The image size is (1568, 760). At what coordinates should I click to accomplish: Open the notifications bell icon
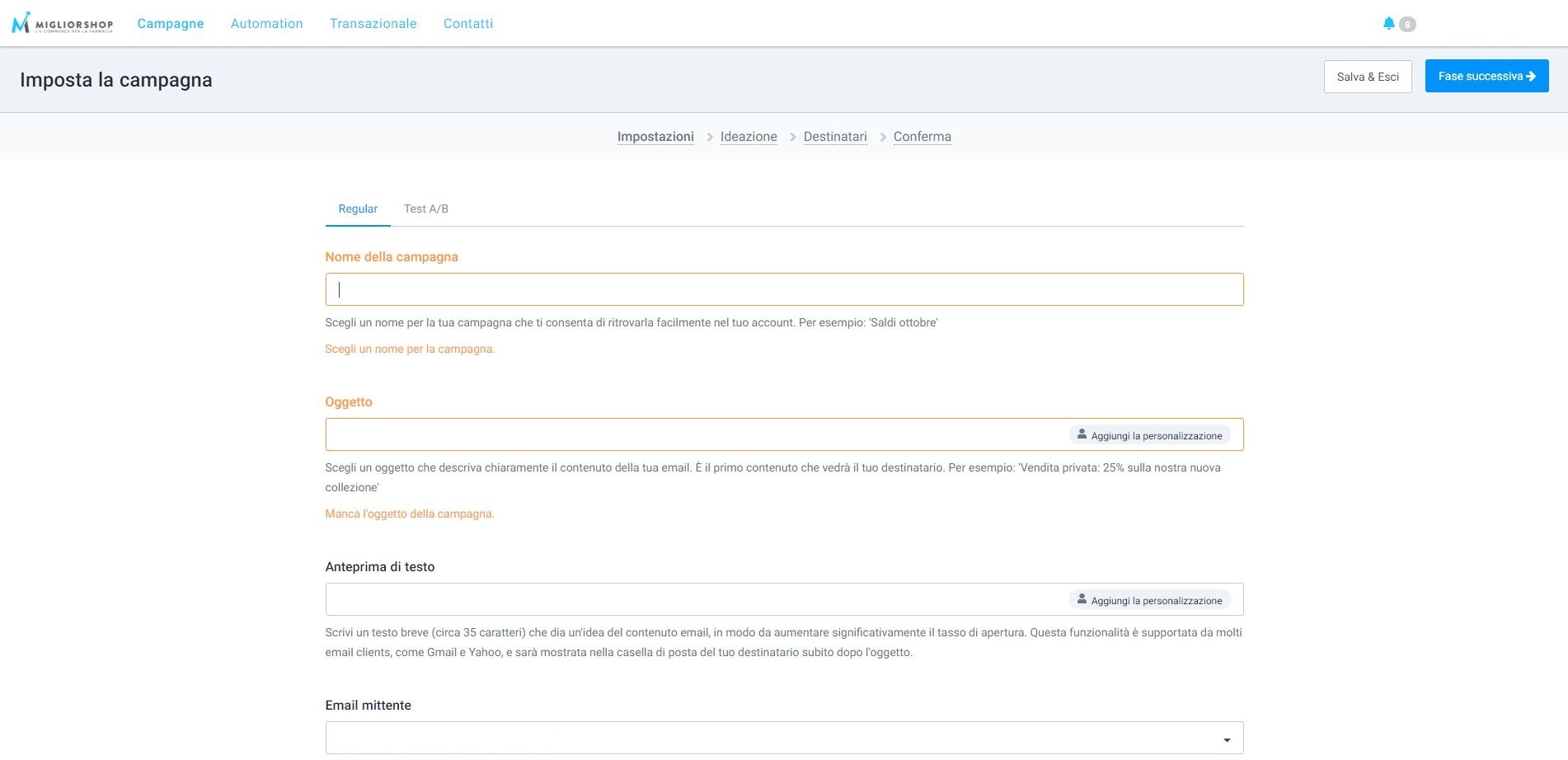point(1388,23)
